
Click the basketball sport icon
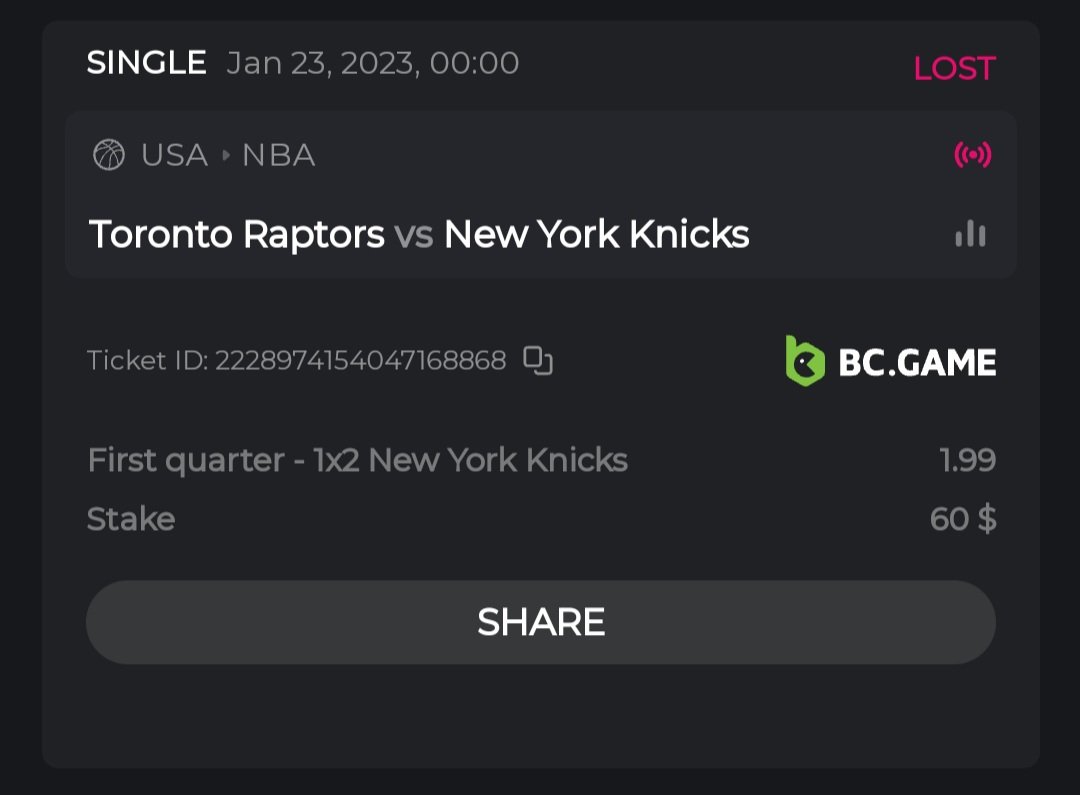click(x=109, y=155)
